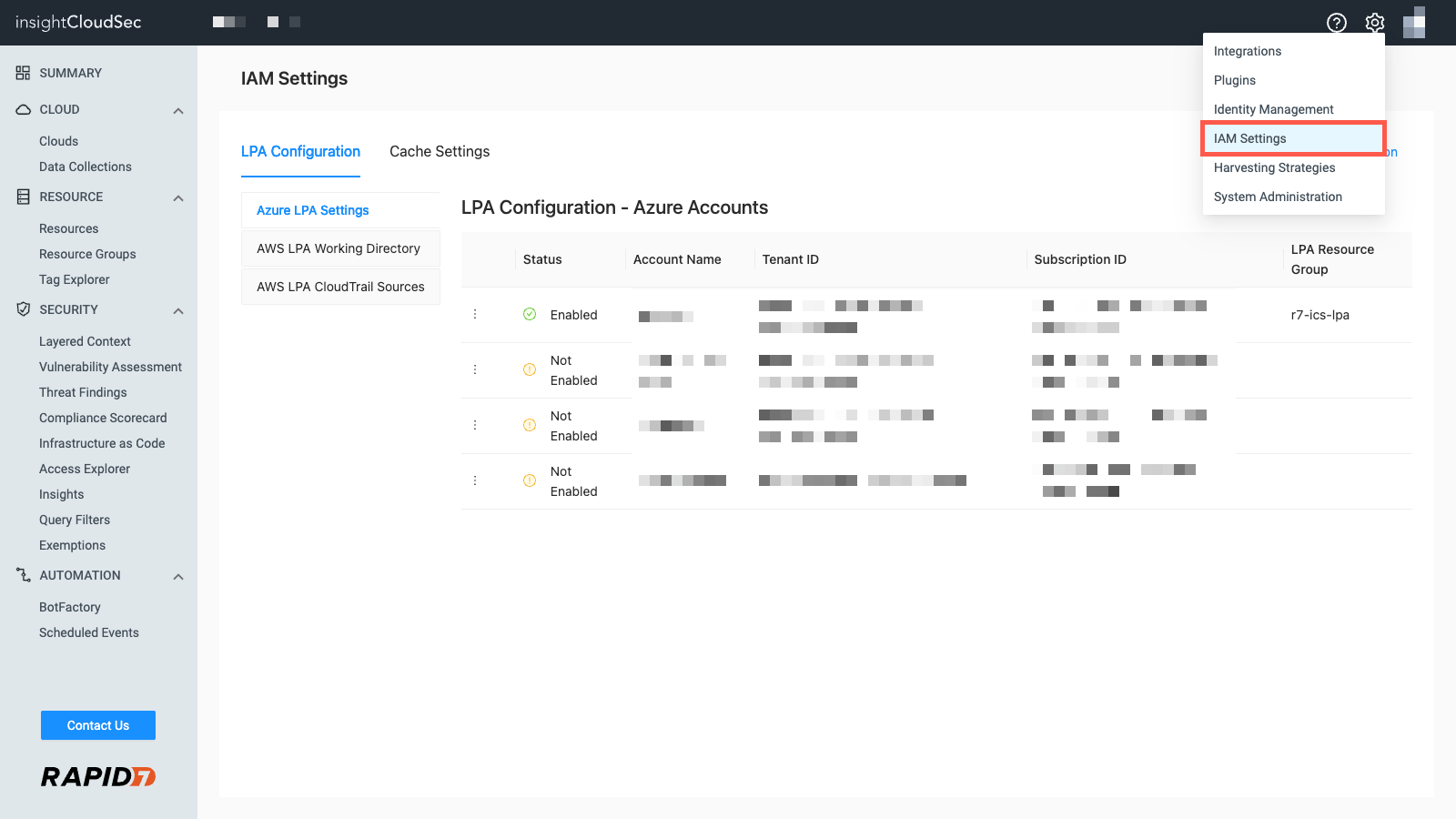Click the Cloud section icon

pos(23,109)
